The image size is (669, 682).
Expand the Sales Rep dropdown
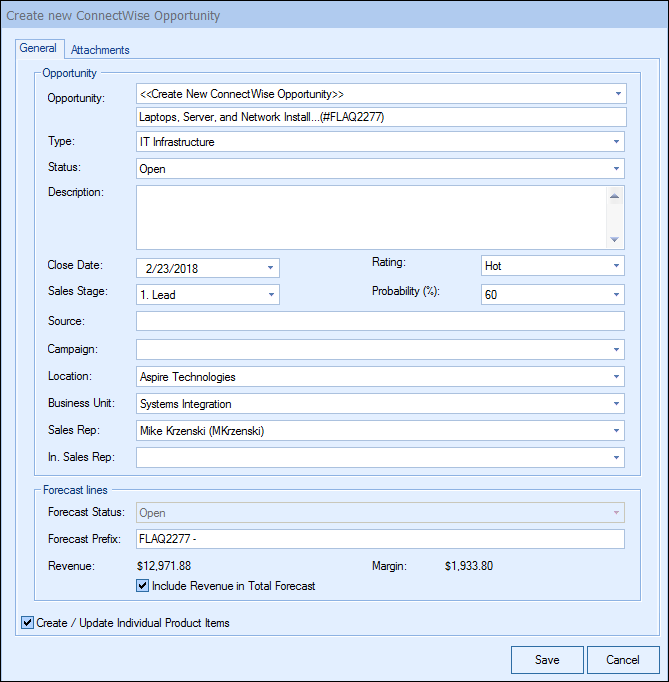[618, 431]
